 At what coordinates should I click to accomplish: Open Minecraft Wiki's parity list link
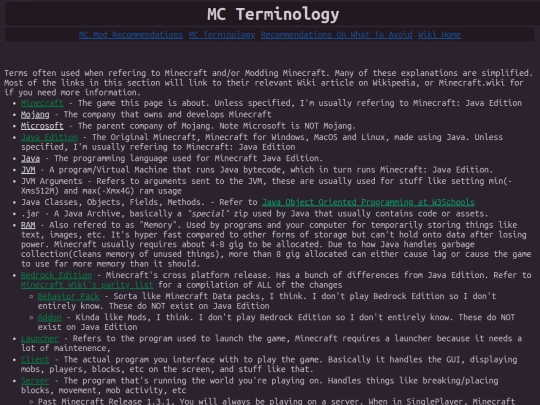(x=87, y=285)
